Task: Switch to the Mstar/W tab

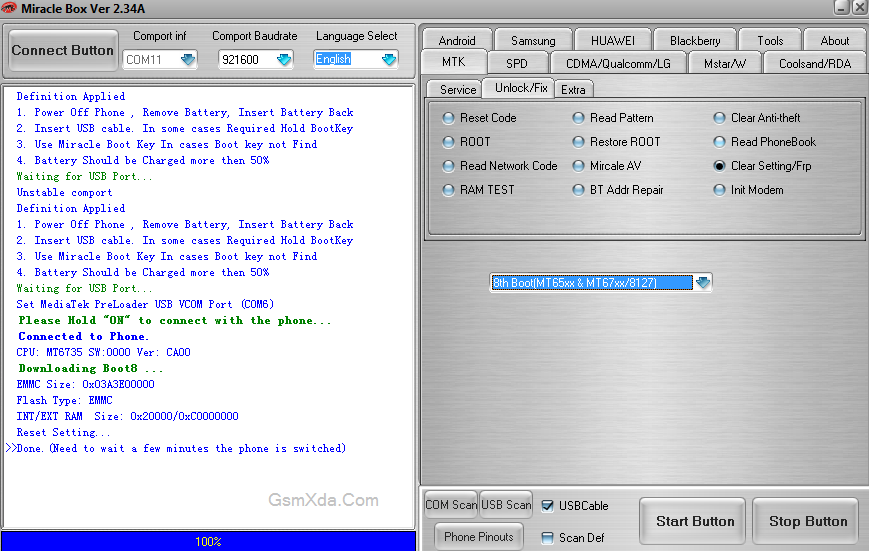Action: point(724,63)
